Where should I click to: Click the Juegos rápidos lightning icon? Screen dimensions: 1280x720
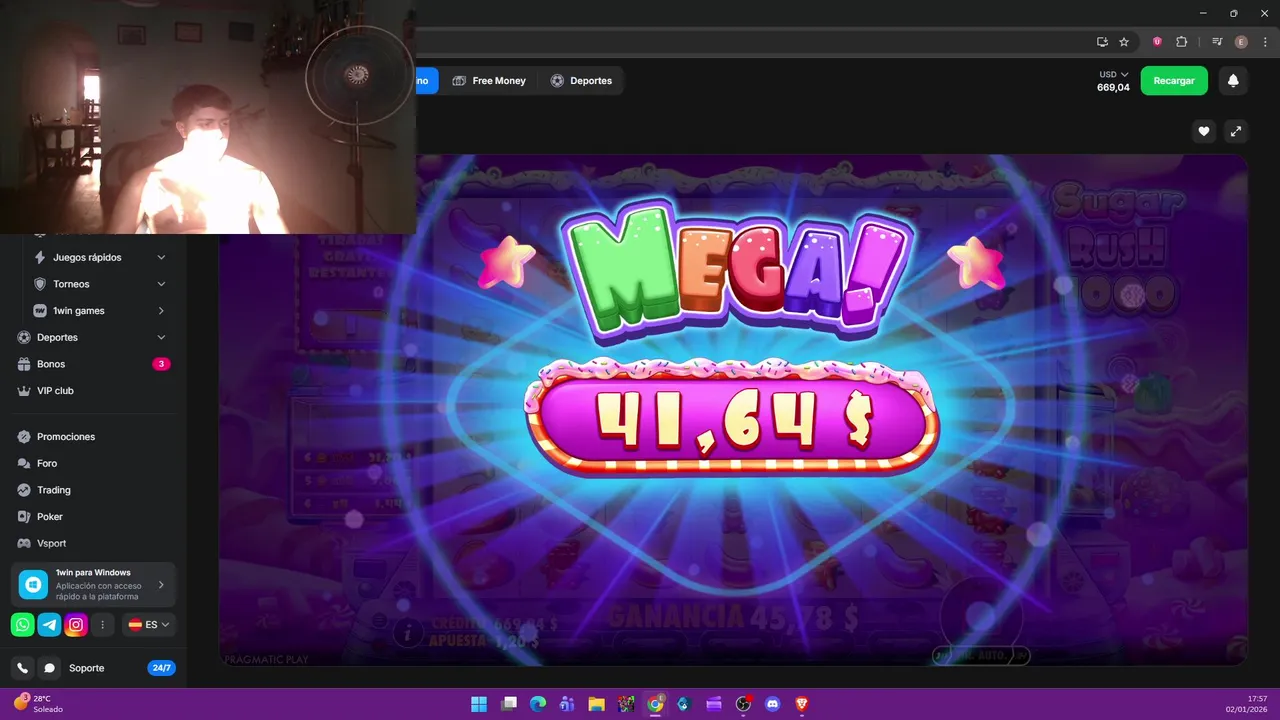[40, 257]
